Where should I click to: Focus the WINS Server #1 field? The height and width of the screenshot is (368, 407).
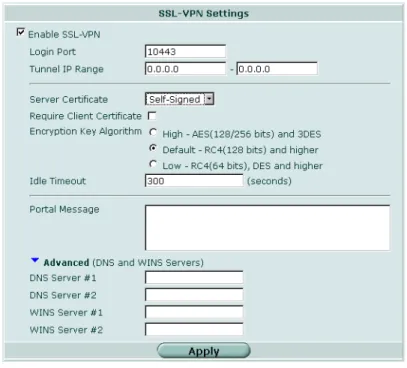(194, 312)
